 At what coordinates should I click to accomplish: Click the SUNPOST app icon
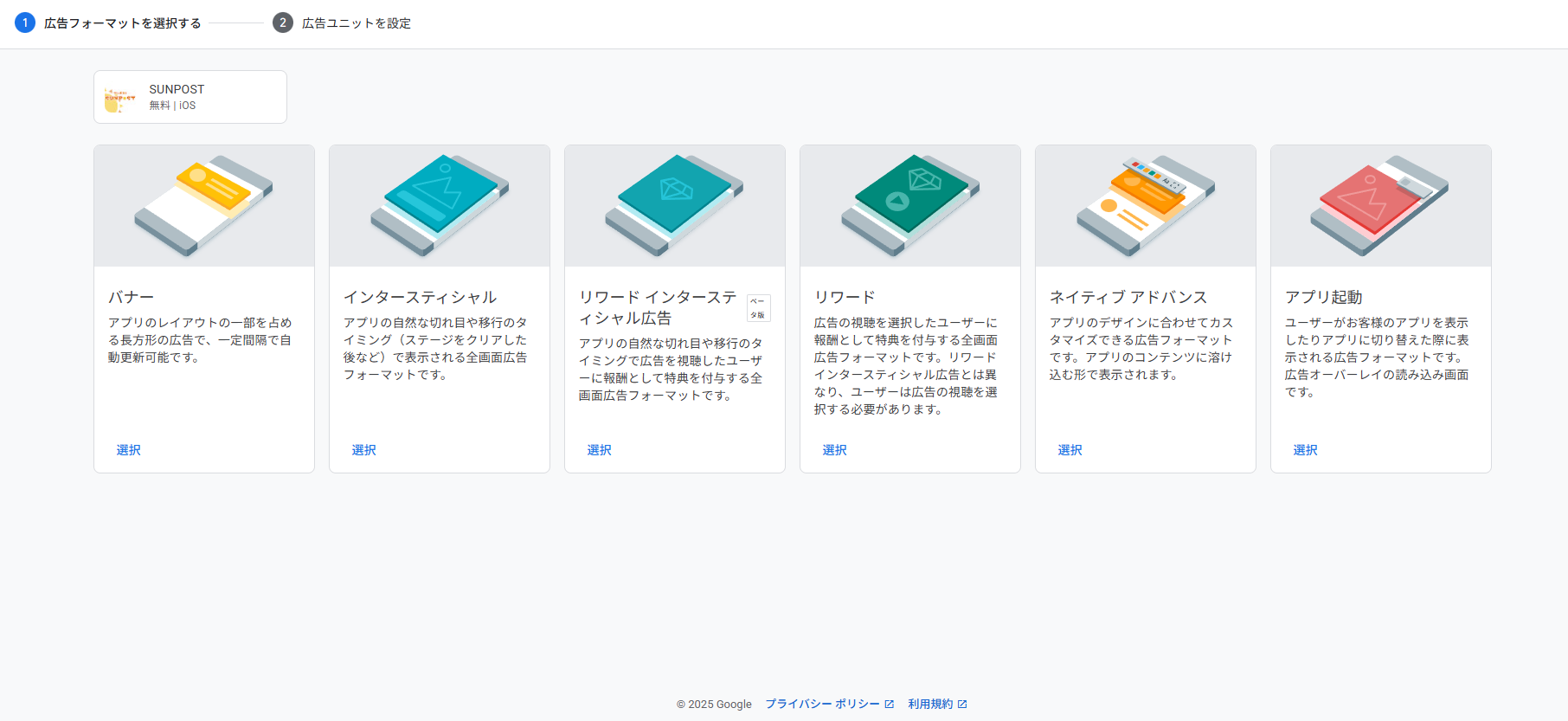click(119, 98)
